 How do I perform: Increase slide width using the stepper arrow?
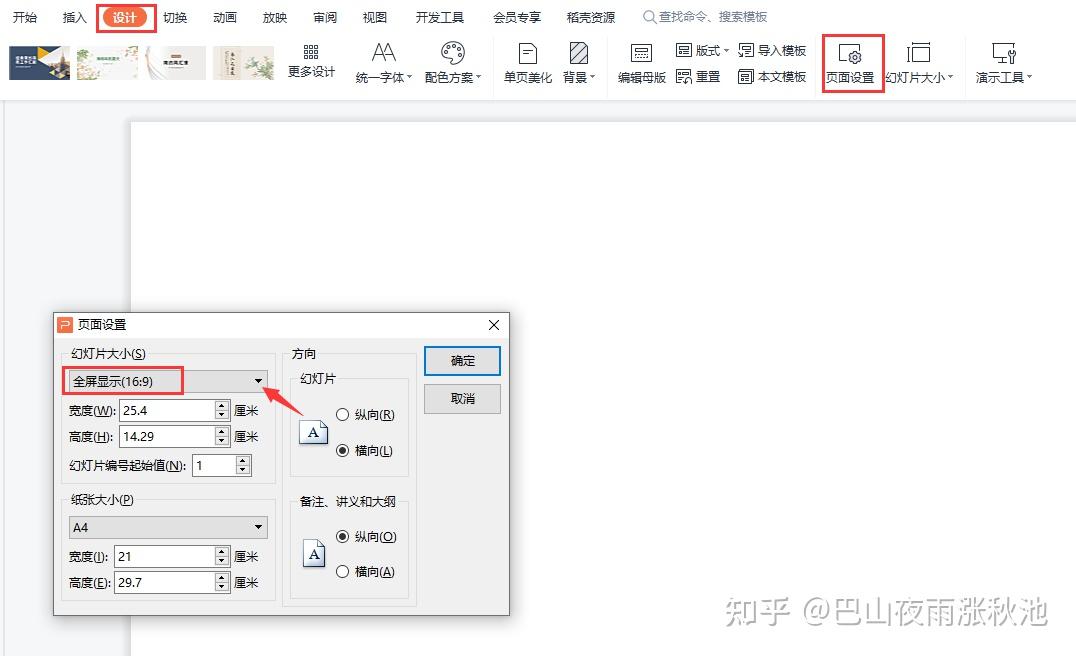(x=221, y=405)
